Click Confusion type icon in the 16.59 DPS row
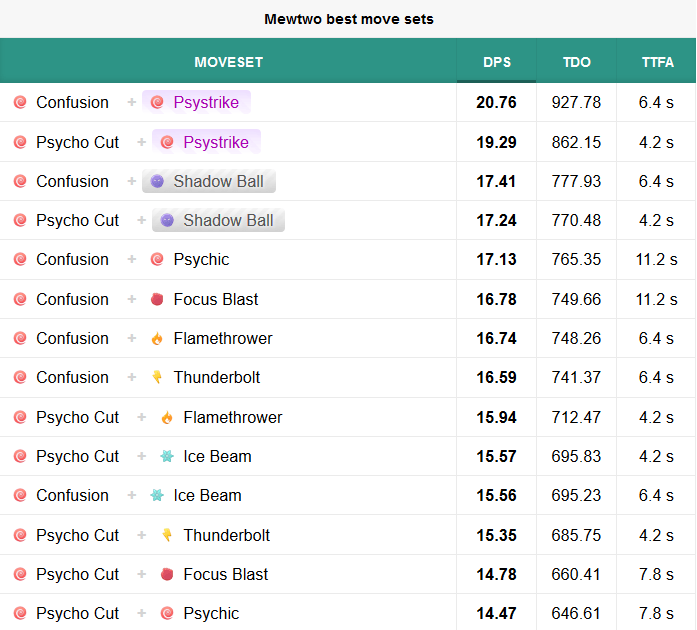 coord(20,377)
